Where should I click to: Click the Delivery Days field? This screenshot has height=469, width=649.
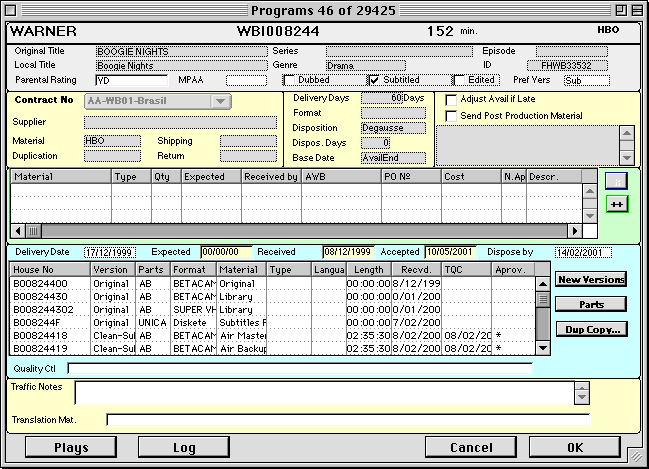pos(382,98)
